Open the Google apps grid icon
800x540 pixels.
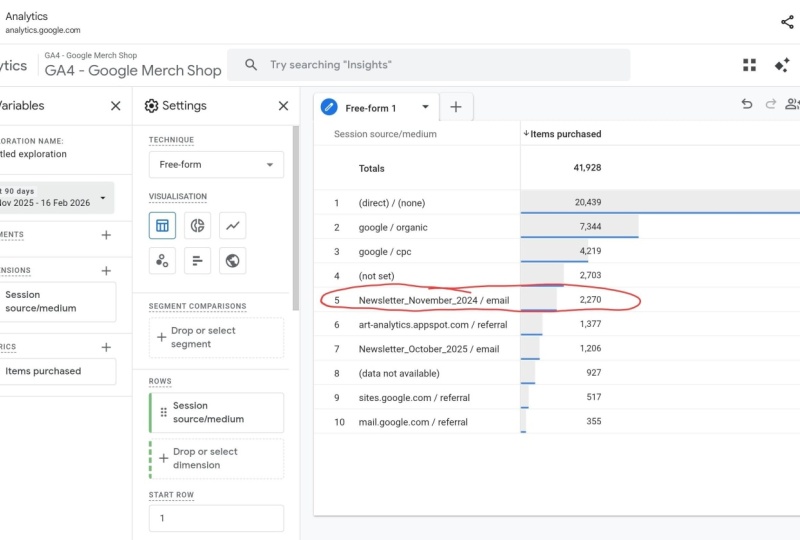point(749,65)
